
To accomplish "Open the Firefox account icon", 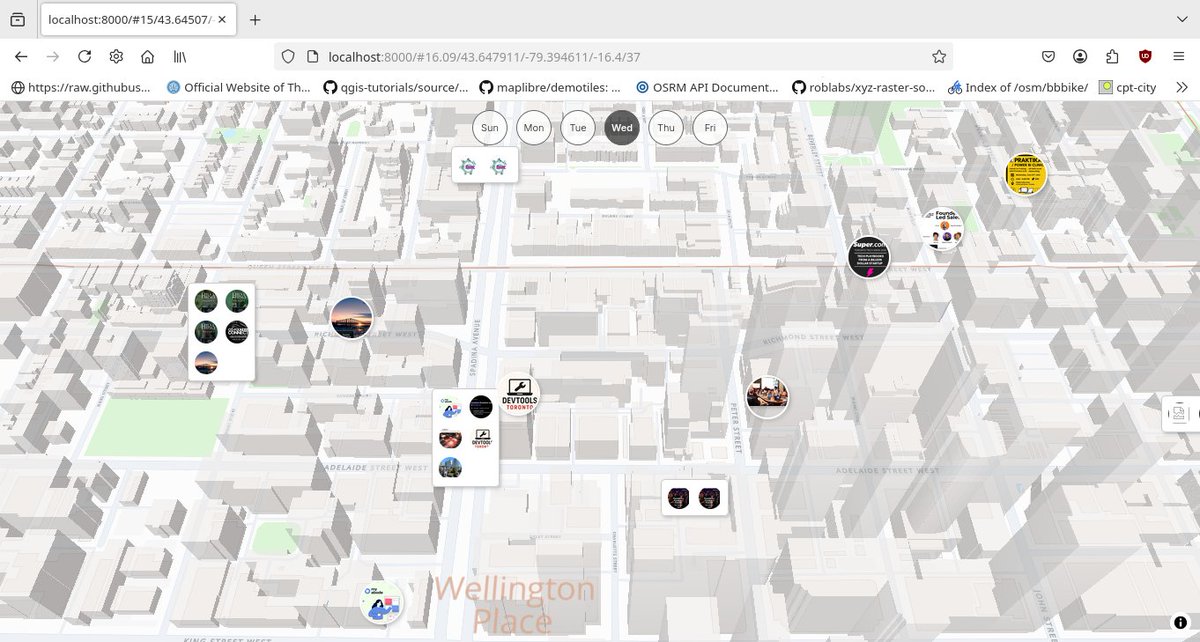I will pyautogui.click(x=1080, y=57).
